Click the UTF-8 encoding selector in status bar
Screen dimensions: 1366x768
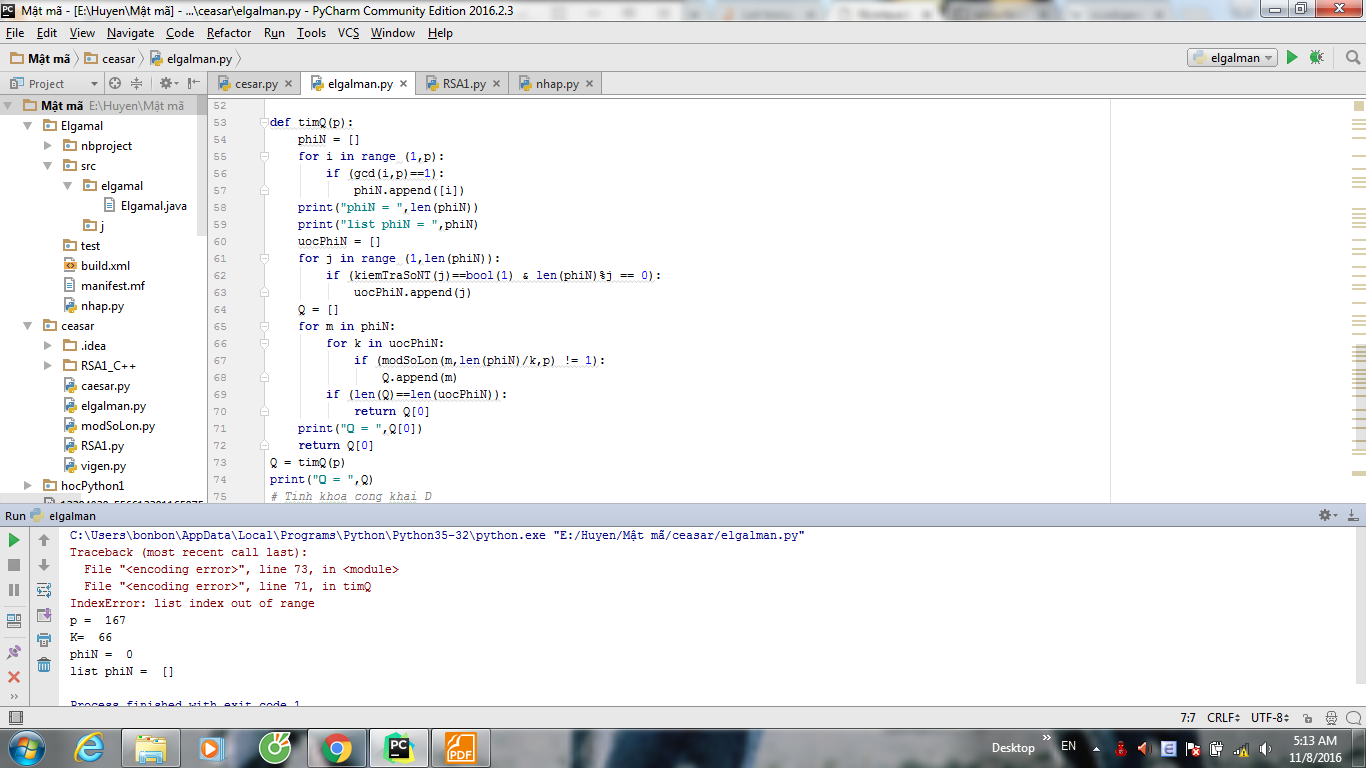[1268, 718]
